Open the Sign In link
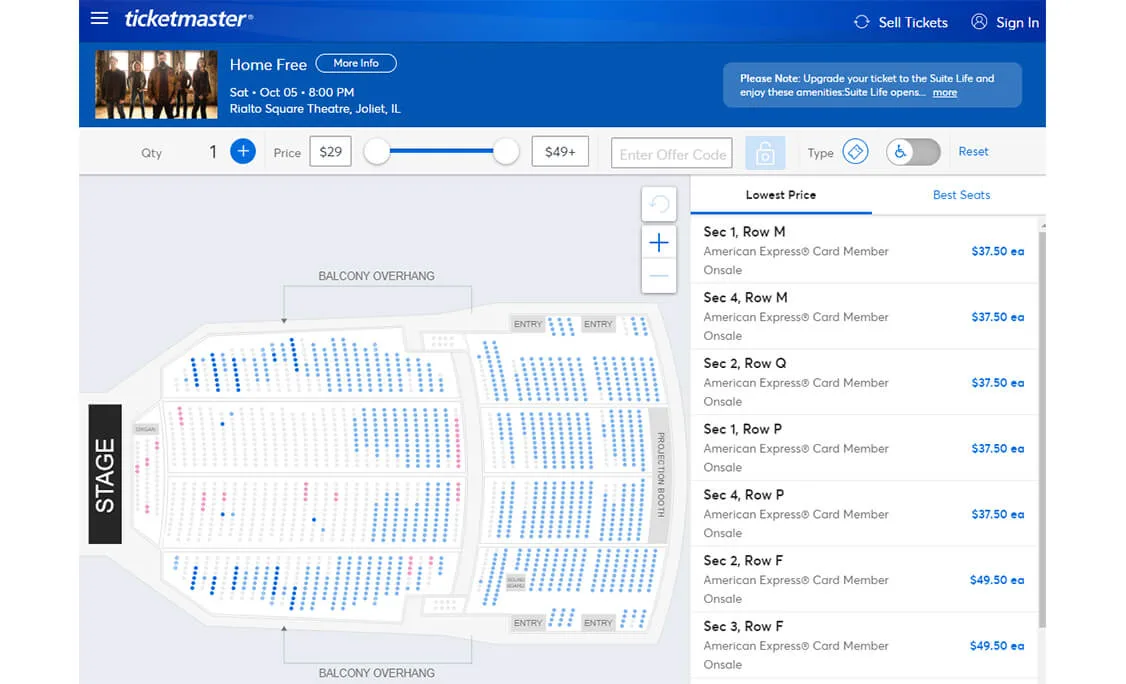This screenshot has width=1126, height=684. (1005, 22)
